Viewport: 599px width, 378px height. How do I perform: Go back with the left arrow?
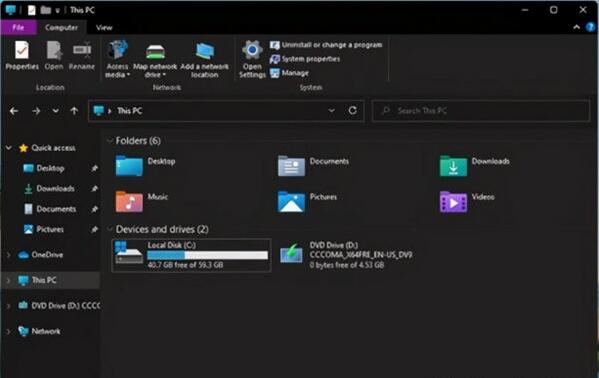tap(14, 111)
